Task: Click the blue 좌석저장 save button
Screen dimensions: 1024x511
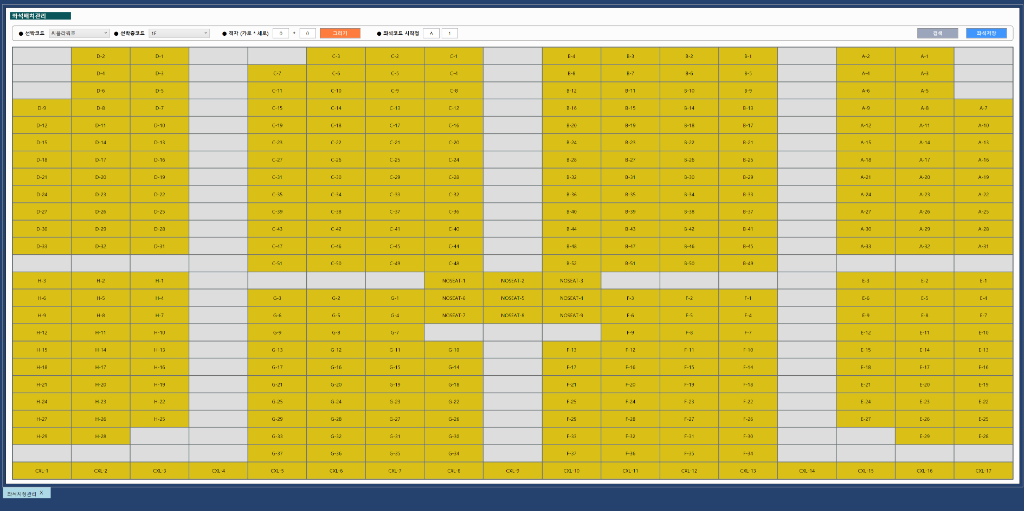Action: (x=986, y=33)
